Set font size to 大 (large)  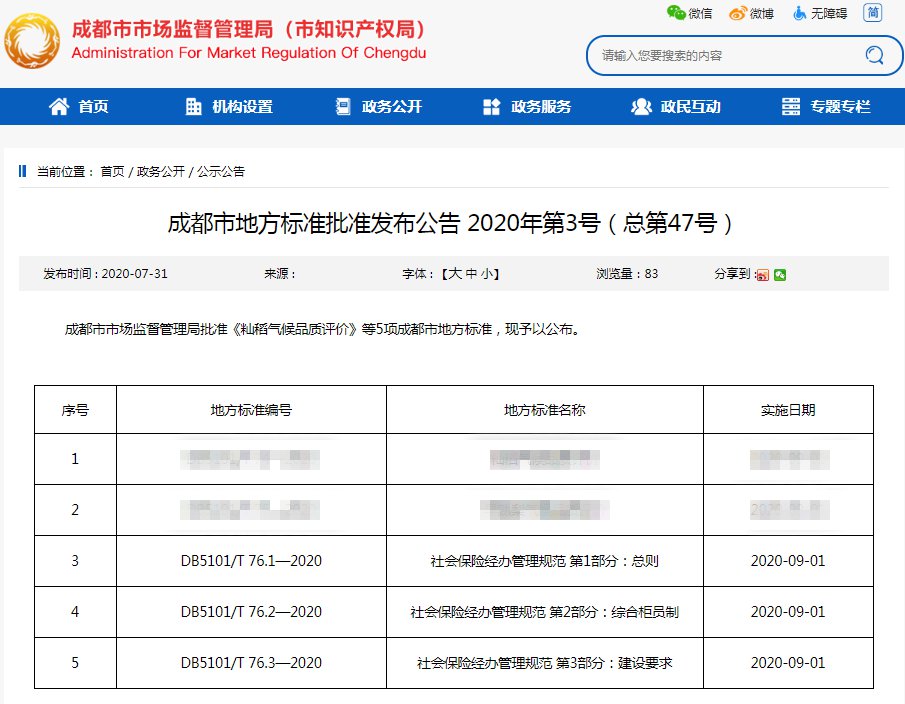click(454, 274)
